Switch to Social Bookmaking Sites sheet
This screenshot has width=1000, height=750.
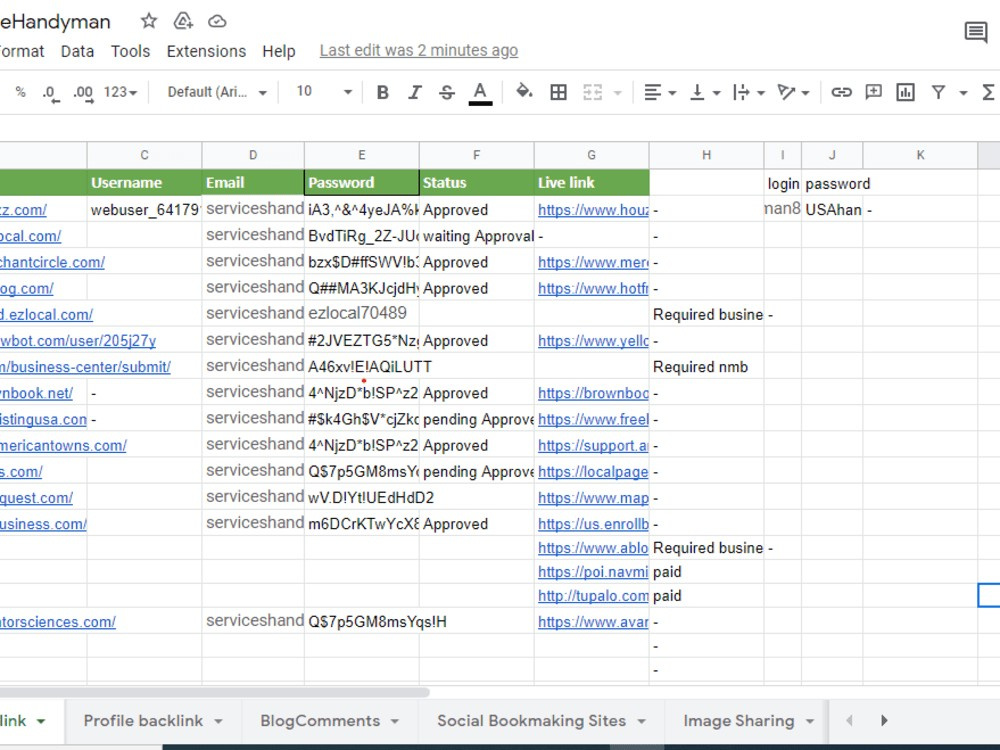(531, 721)
